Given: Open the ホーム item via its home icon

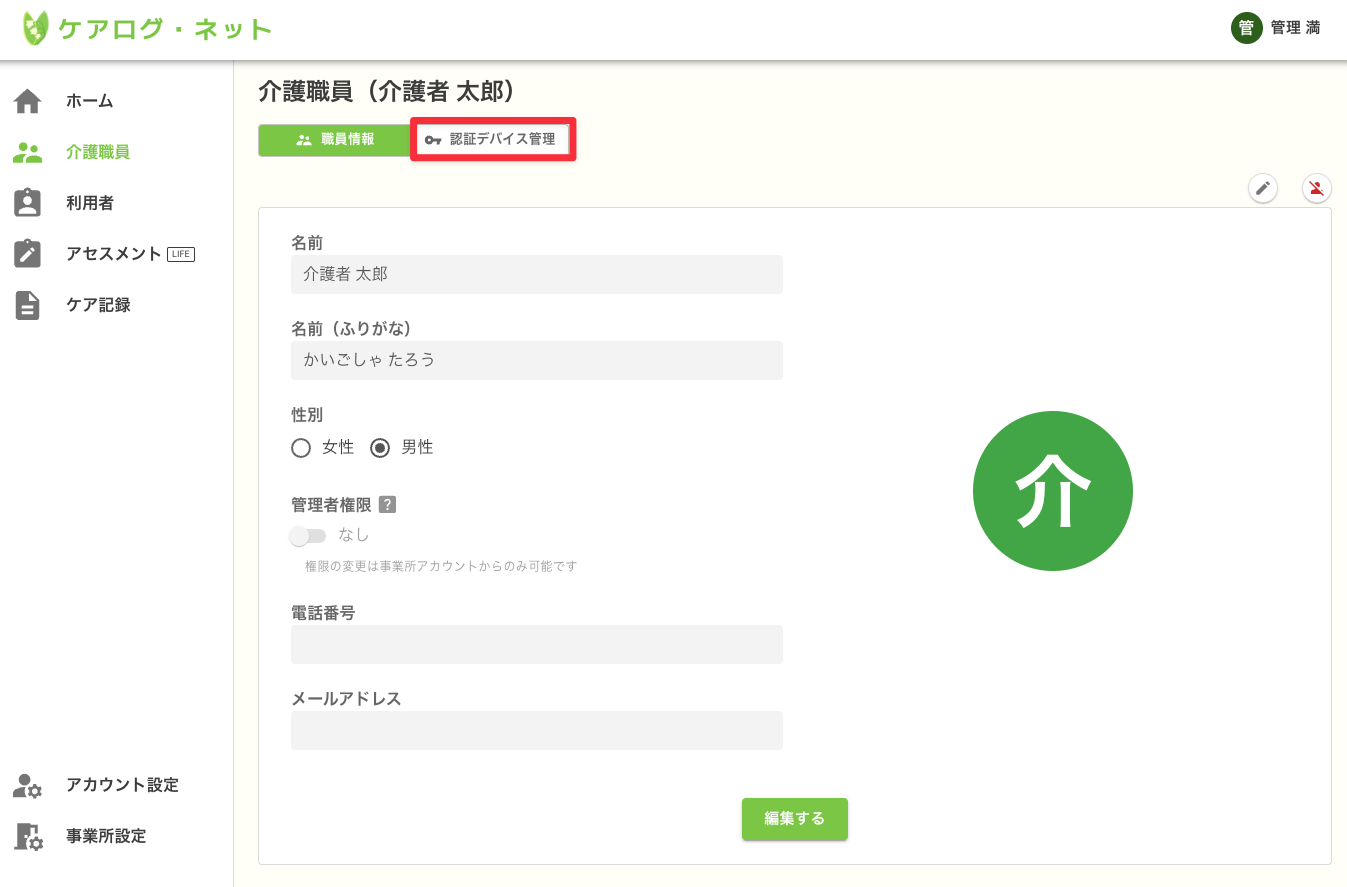Looking at the screenshot, I should (28, 100).
